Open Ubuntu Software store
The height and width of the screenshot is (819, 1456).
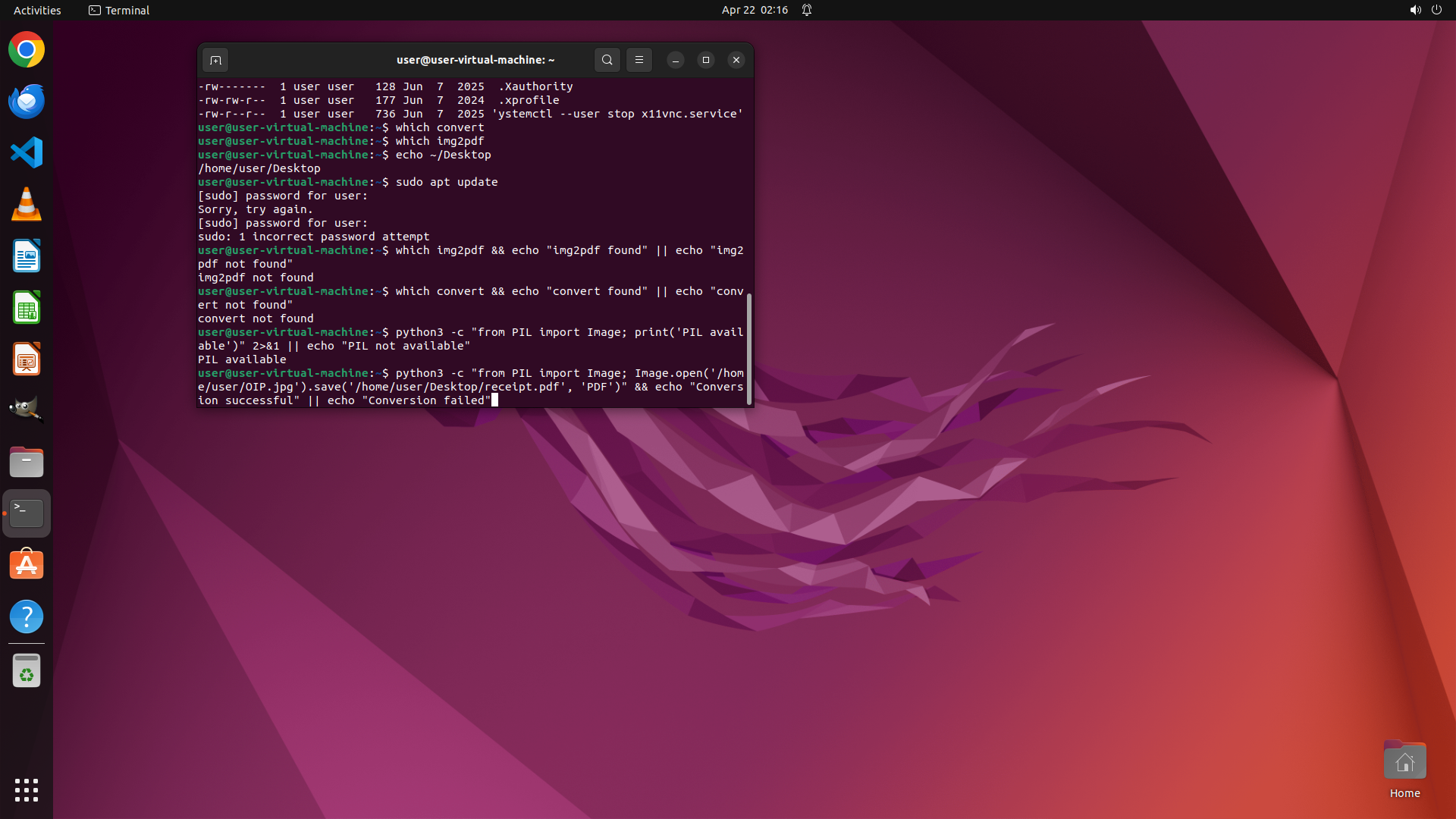coord(27,565)
